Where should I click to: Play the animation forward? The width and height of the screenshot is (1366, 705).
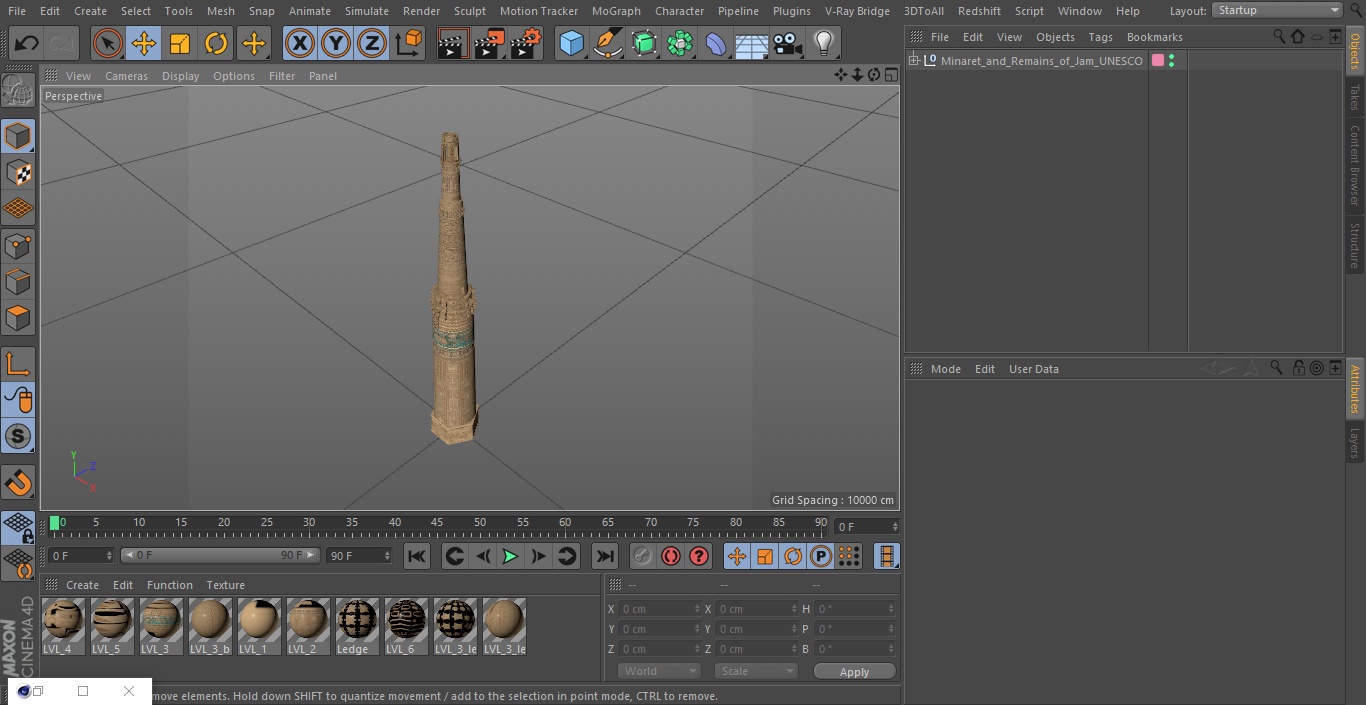[510, 556]
